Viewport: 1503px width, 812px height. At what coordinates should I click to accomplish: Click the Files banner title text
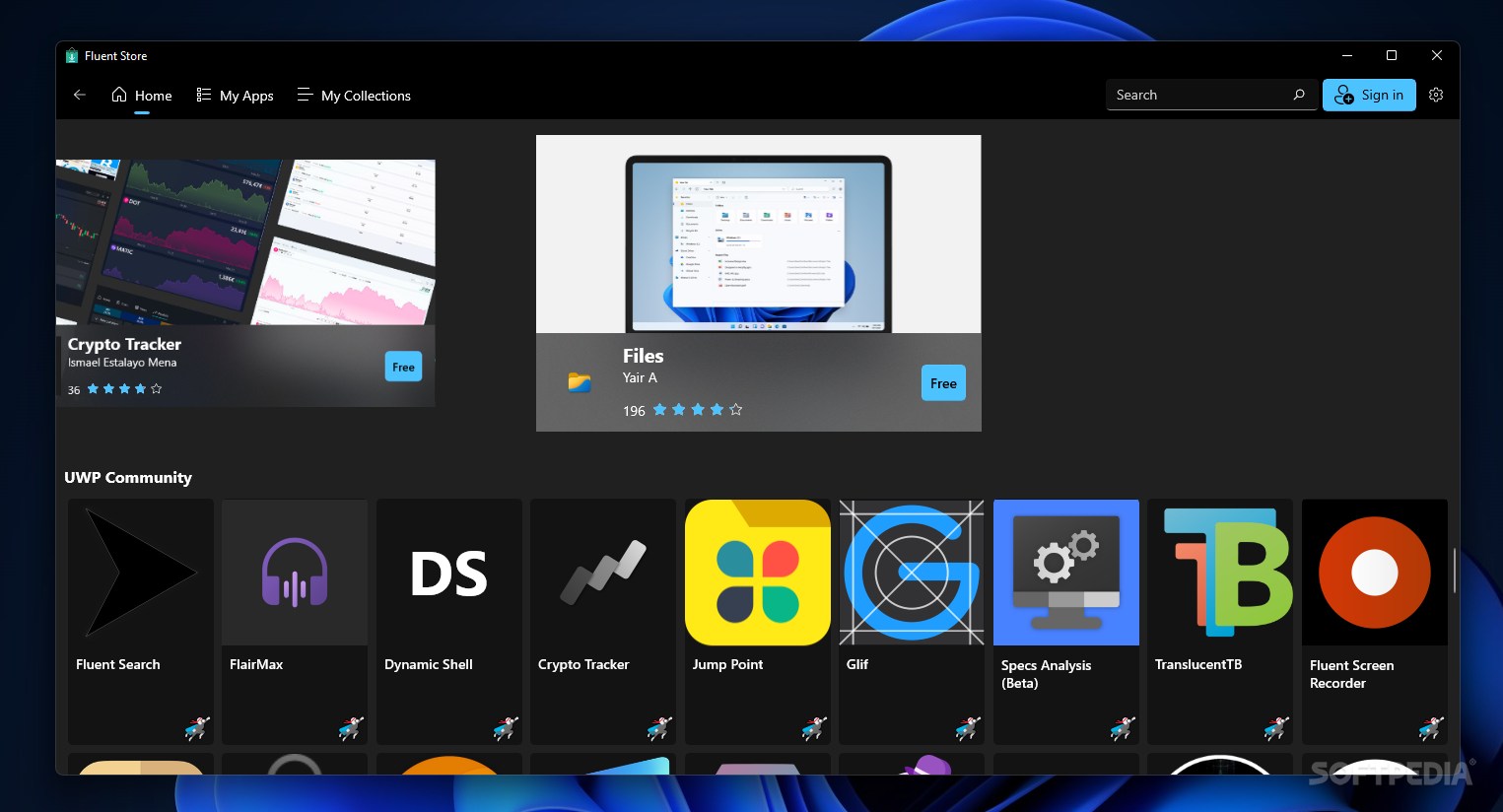tap(643, 356)
